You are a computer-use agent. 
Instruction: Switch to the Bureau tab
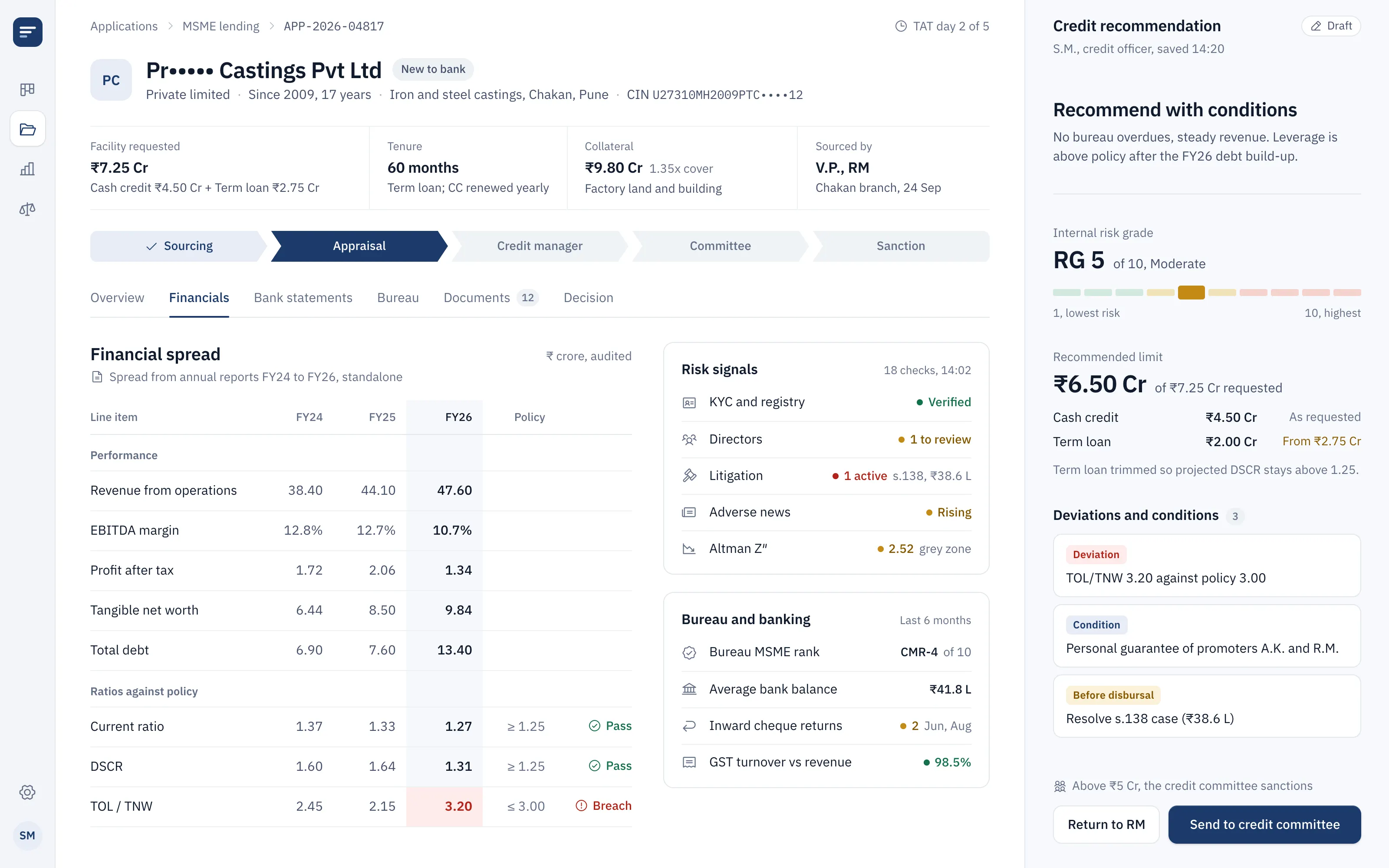pyautogui.click(x=398, y=298)
